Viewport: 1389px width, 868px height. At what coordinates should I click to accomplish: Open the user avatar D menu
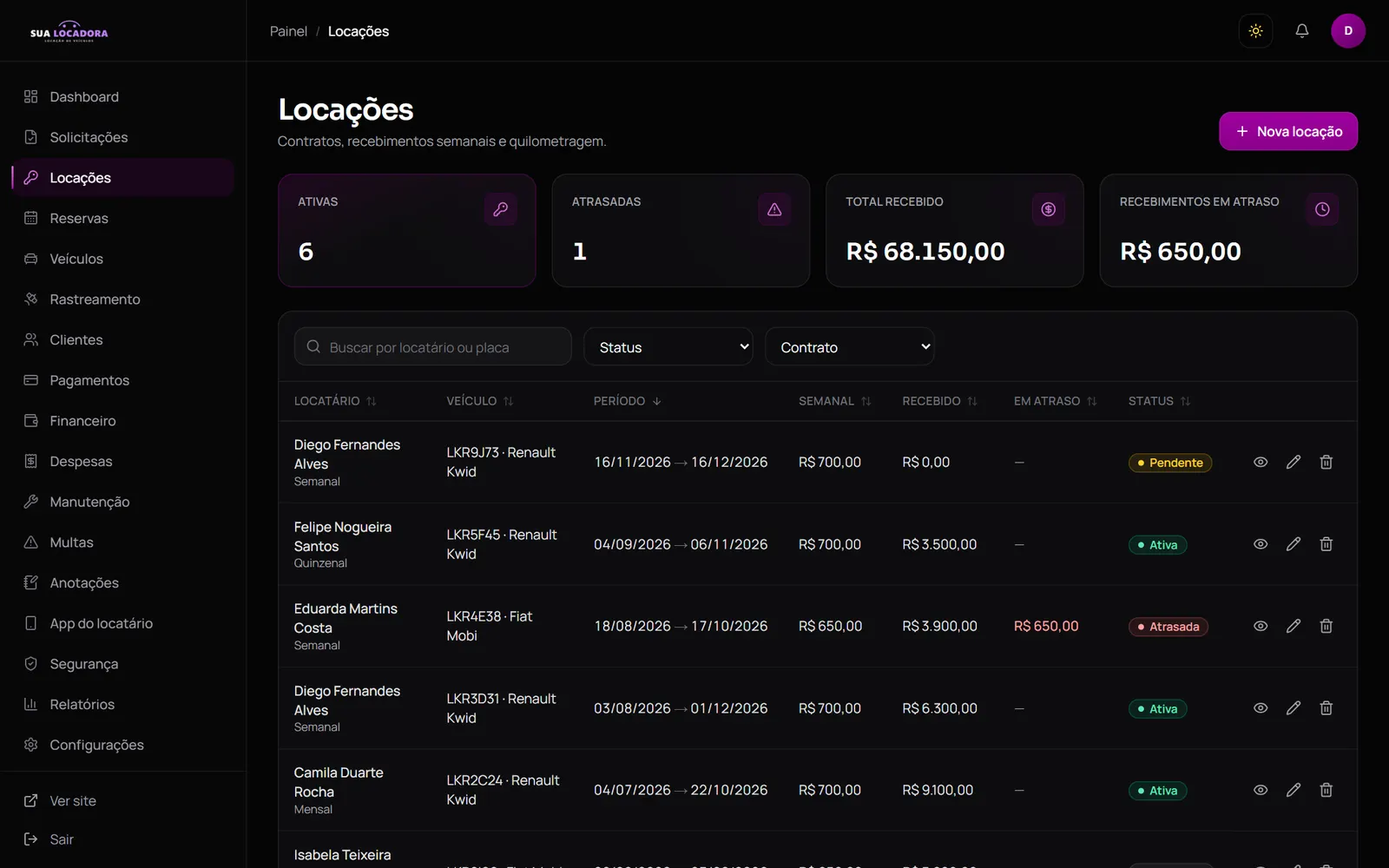1348,31
